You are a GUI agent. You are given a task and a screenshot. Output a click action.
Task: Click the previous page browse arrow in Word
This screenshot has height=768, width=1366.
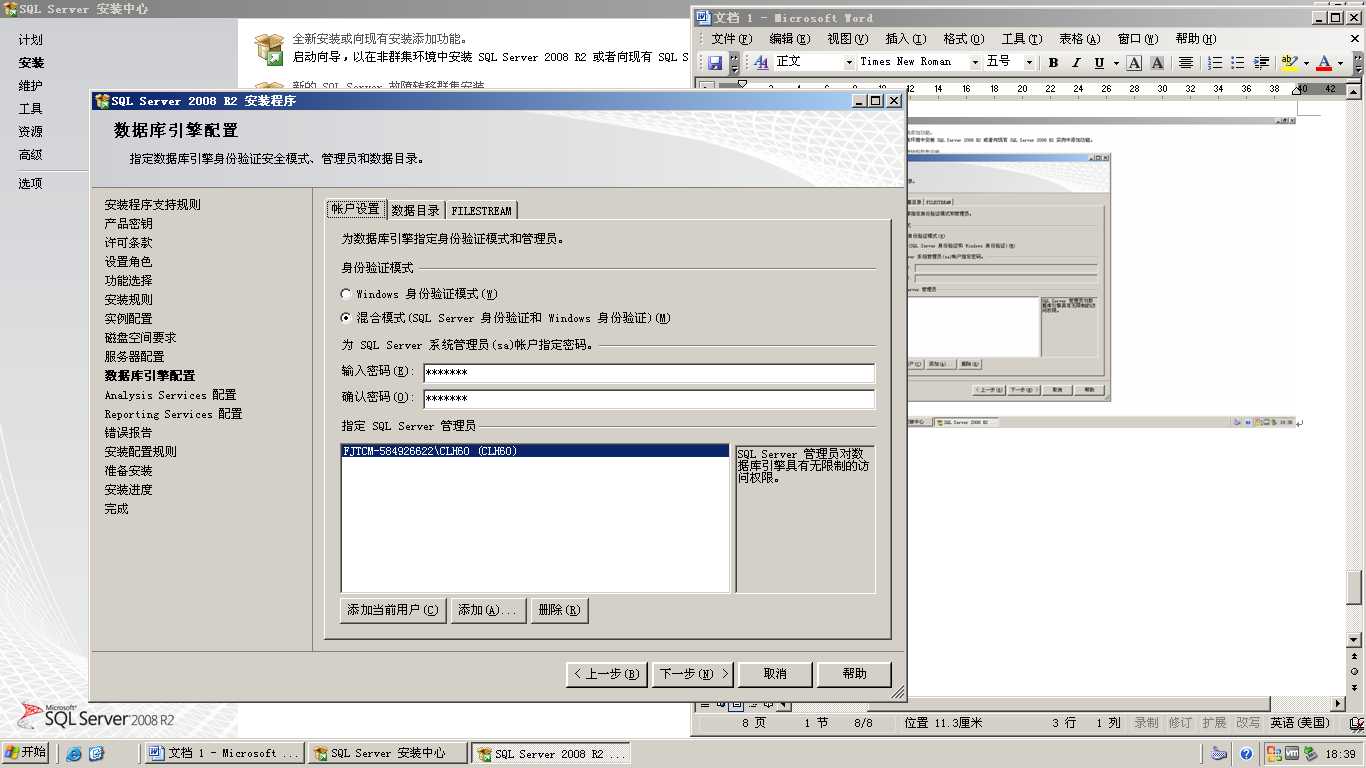pos(1355,657)
